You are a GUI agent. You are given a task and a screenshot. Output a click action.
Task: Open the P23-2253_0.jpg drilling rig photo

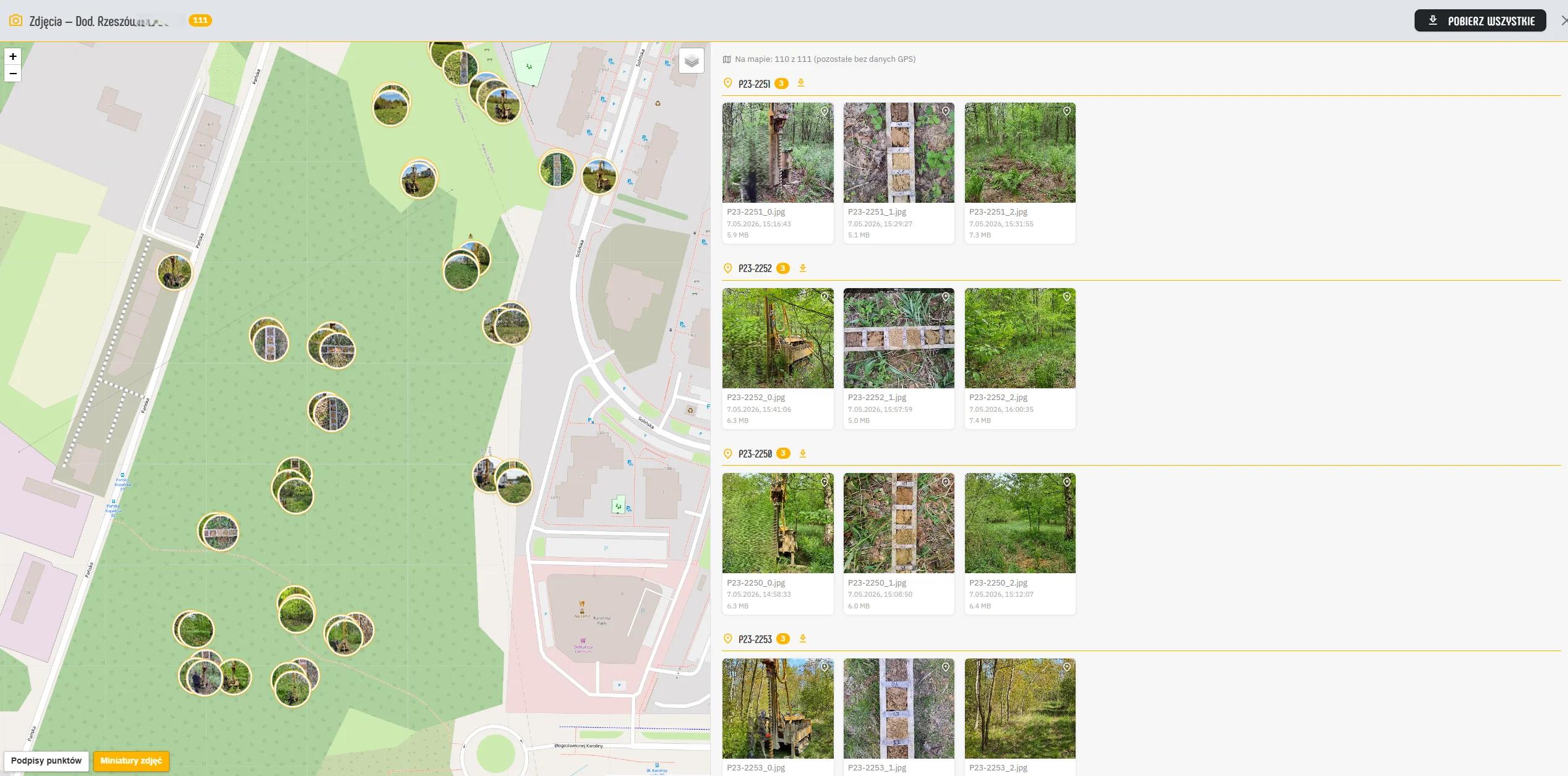tap(778, 709)
